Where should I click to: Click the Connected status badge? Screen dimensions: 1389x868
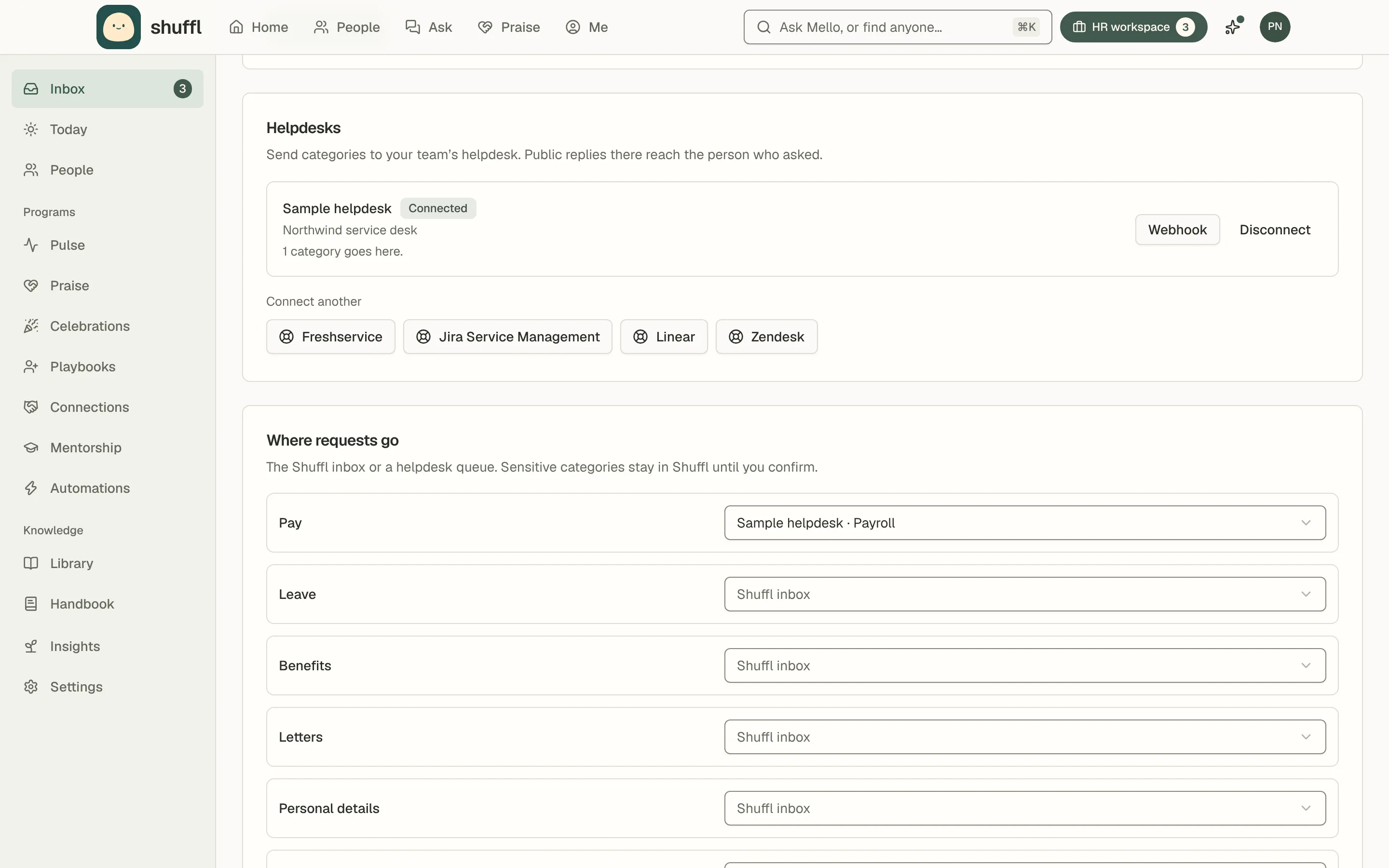click(x=438, y=208)
